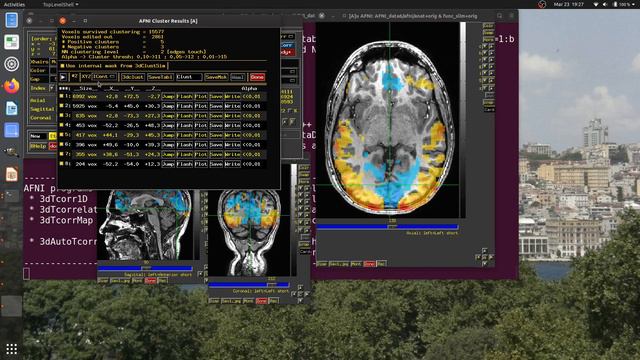Viewport: 640px width, 360px height.
Task: Toggle the checkbox for cluster 8
Action: point(62,164)
